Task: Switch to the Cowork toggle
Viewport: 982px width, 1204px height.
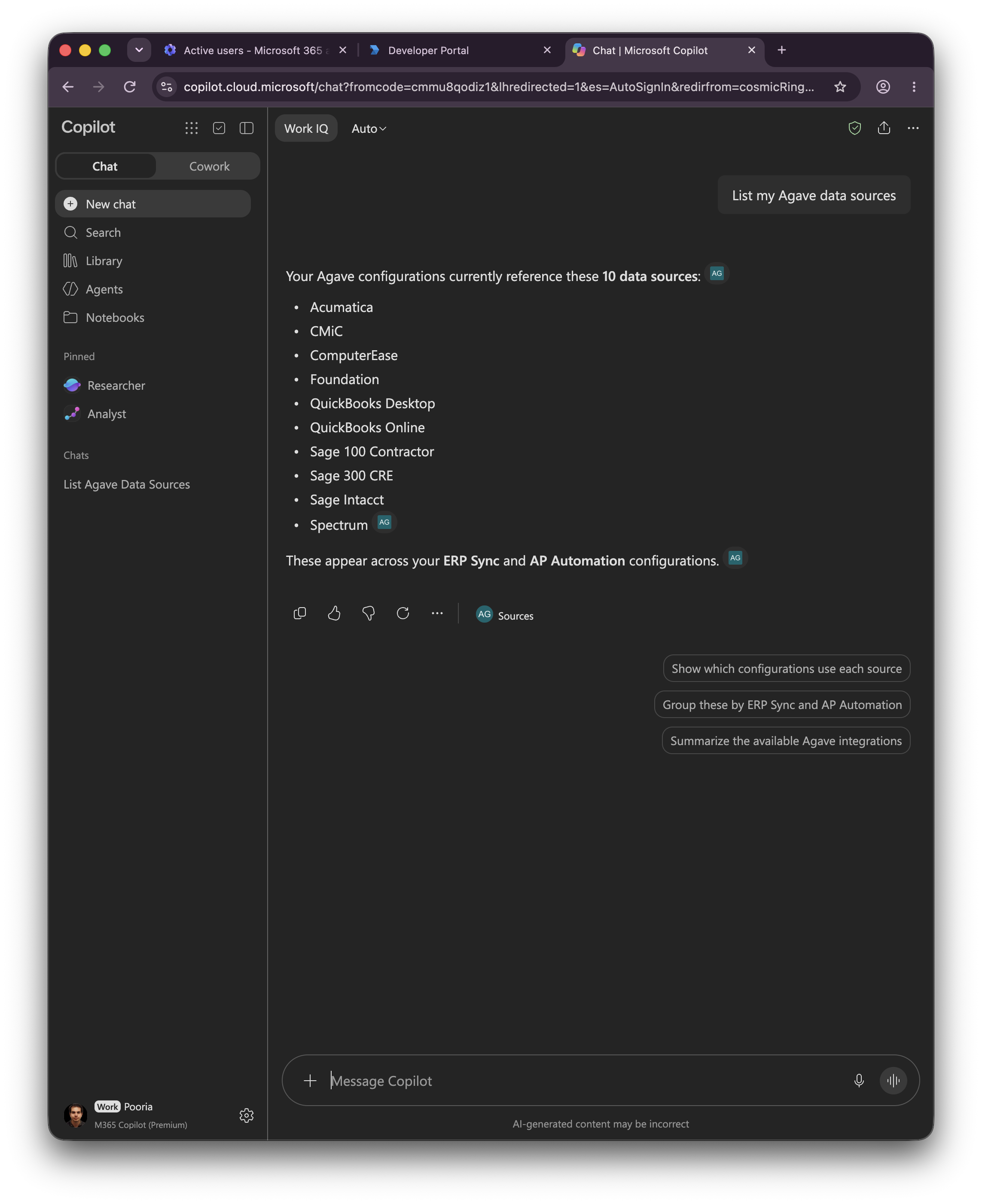Action: 209,166
